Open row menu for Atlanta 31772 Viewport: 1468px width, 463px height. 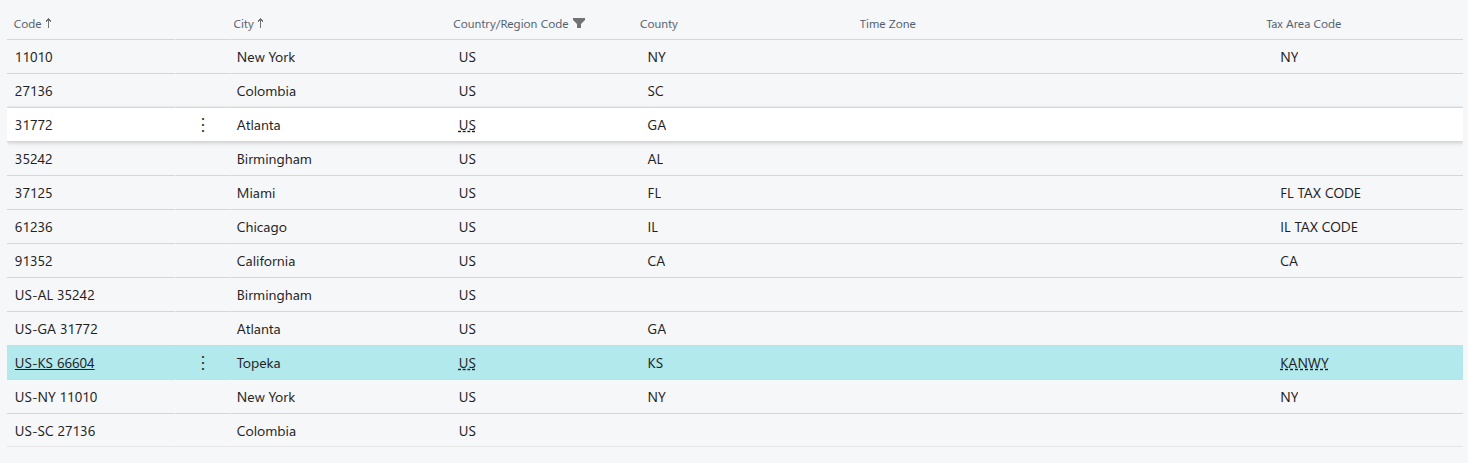(x=203, y=125)
